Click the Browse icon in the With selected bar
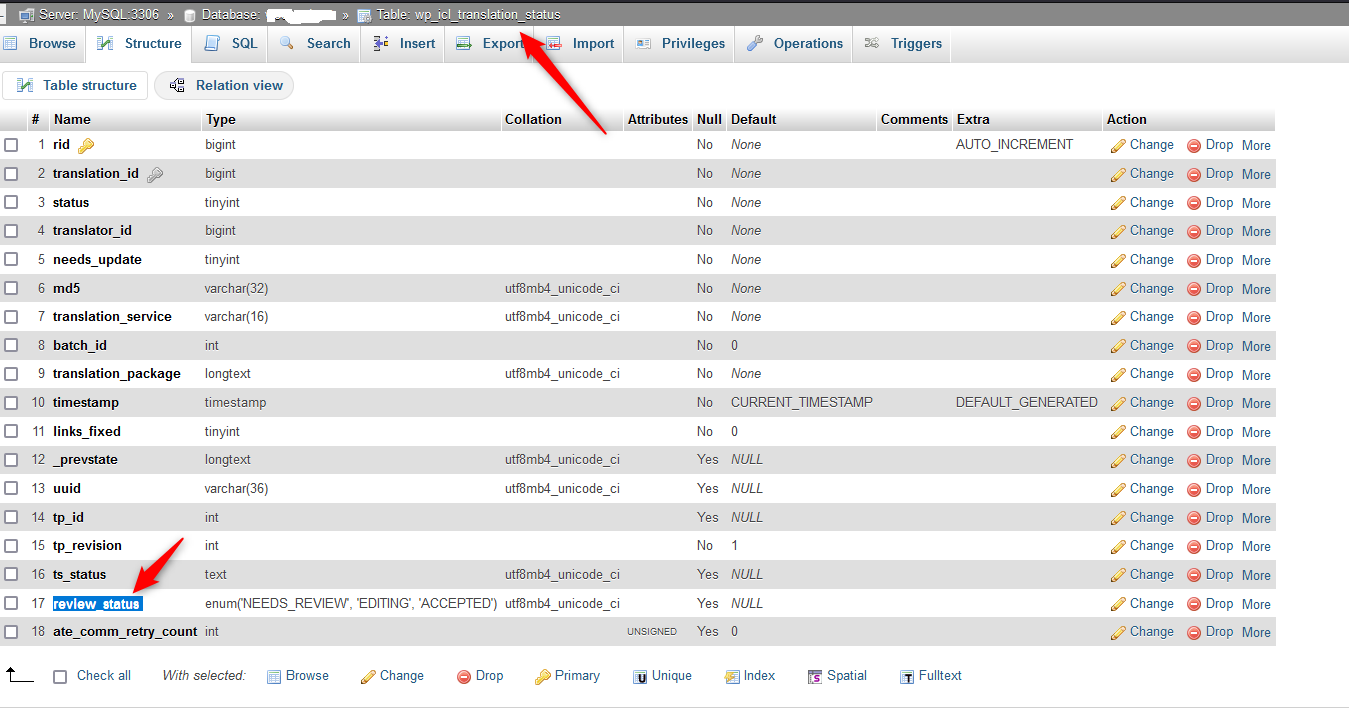 tap(274, 677)
